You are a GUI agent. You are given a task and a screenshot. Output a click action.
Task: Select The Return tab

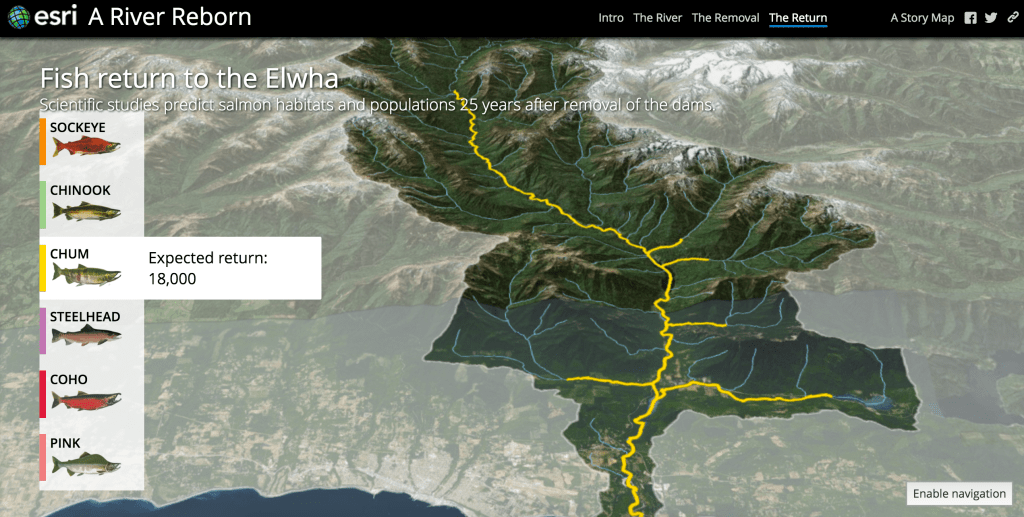click(798, 18)
